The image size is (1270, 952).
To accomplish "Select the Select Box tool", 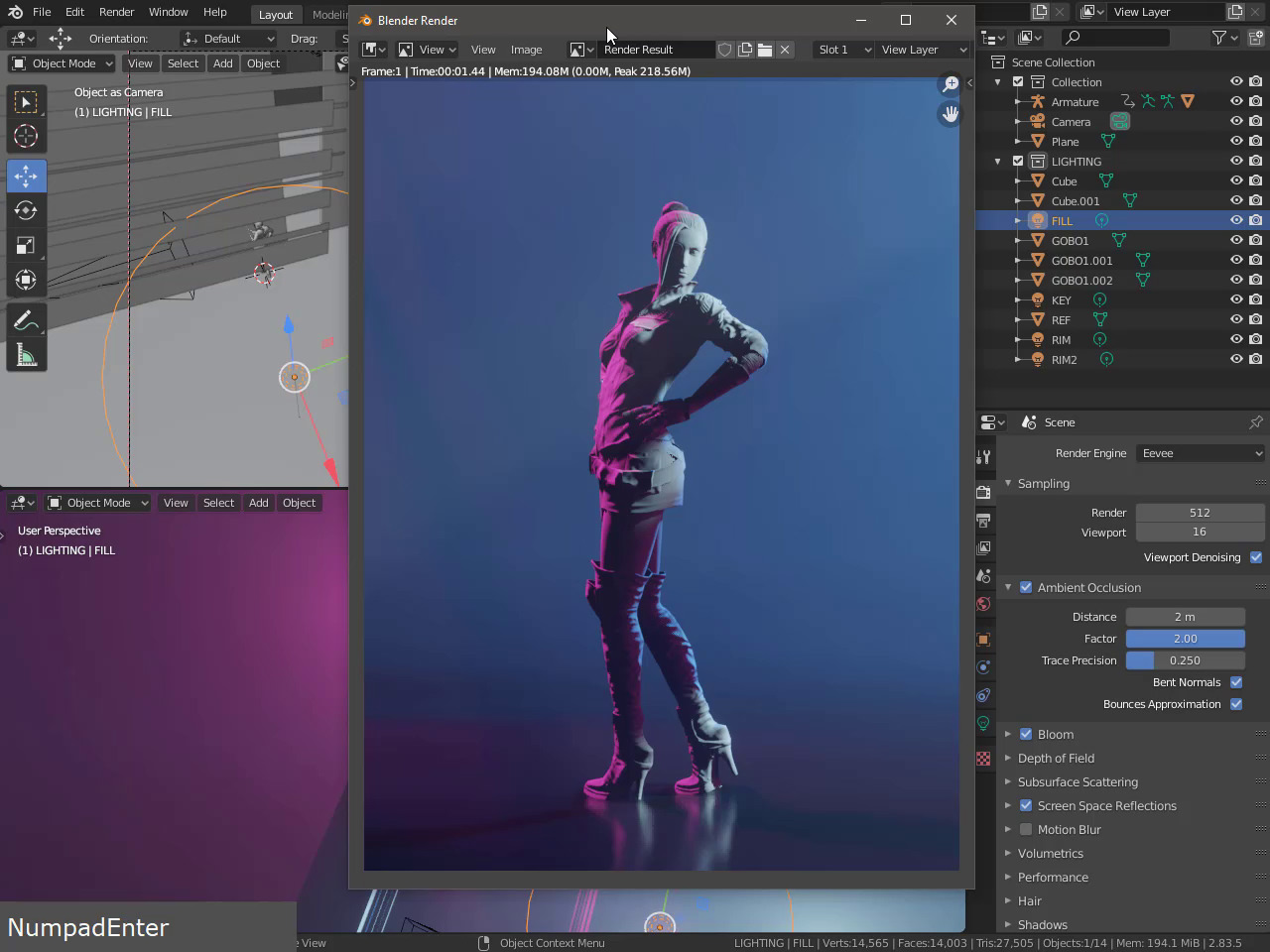I will point(26,101).
